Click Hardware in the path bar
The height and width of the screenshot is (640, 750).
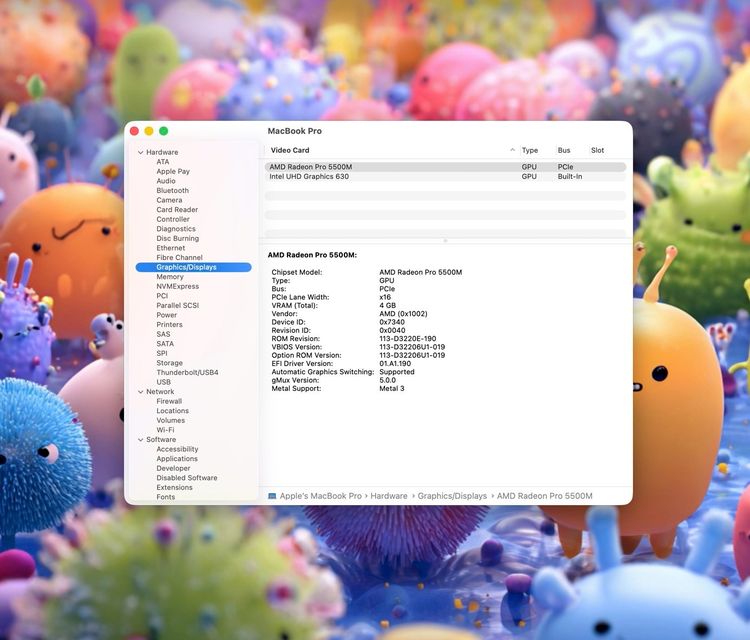coord(389,496)
